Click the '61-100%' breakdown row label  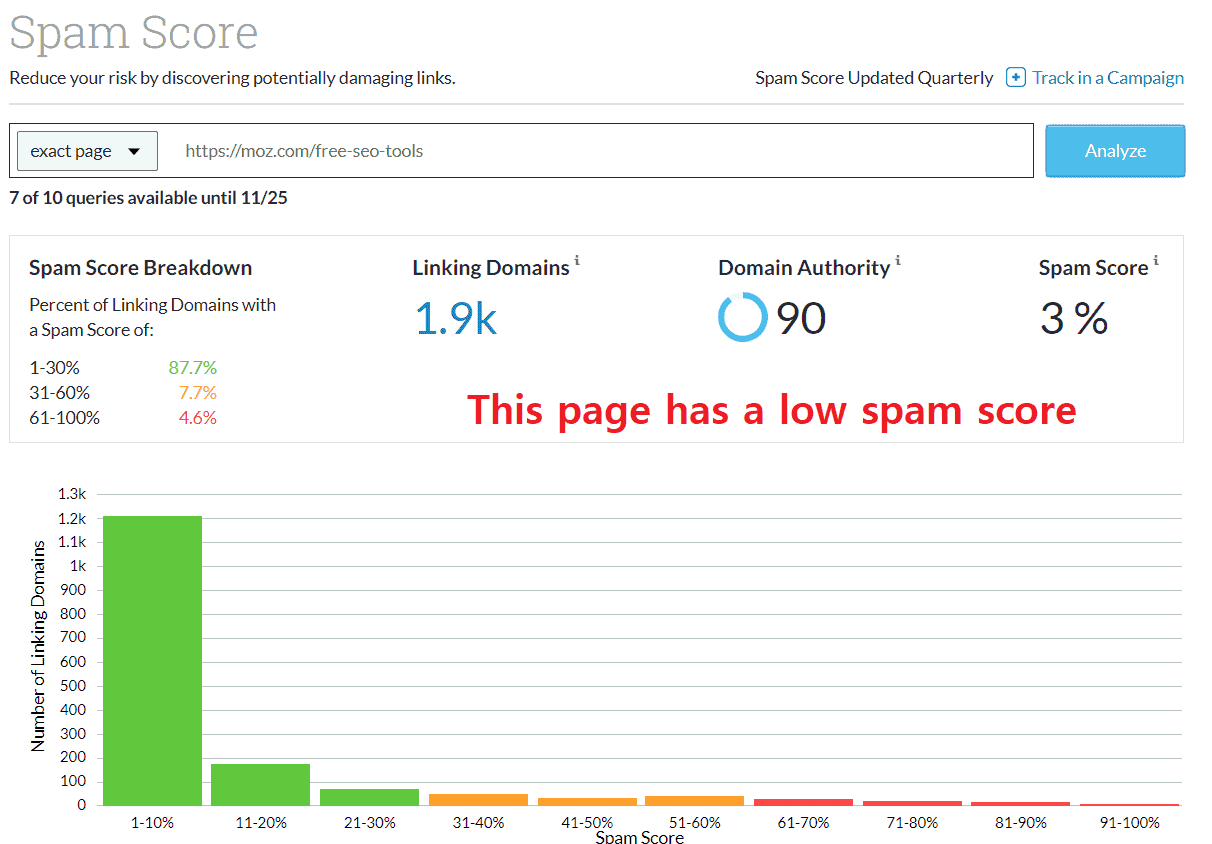tap(65, 417)
